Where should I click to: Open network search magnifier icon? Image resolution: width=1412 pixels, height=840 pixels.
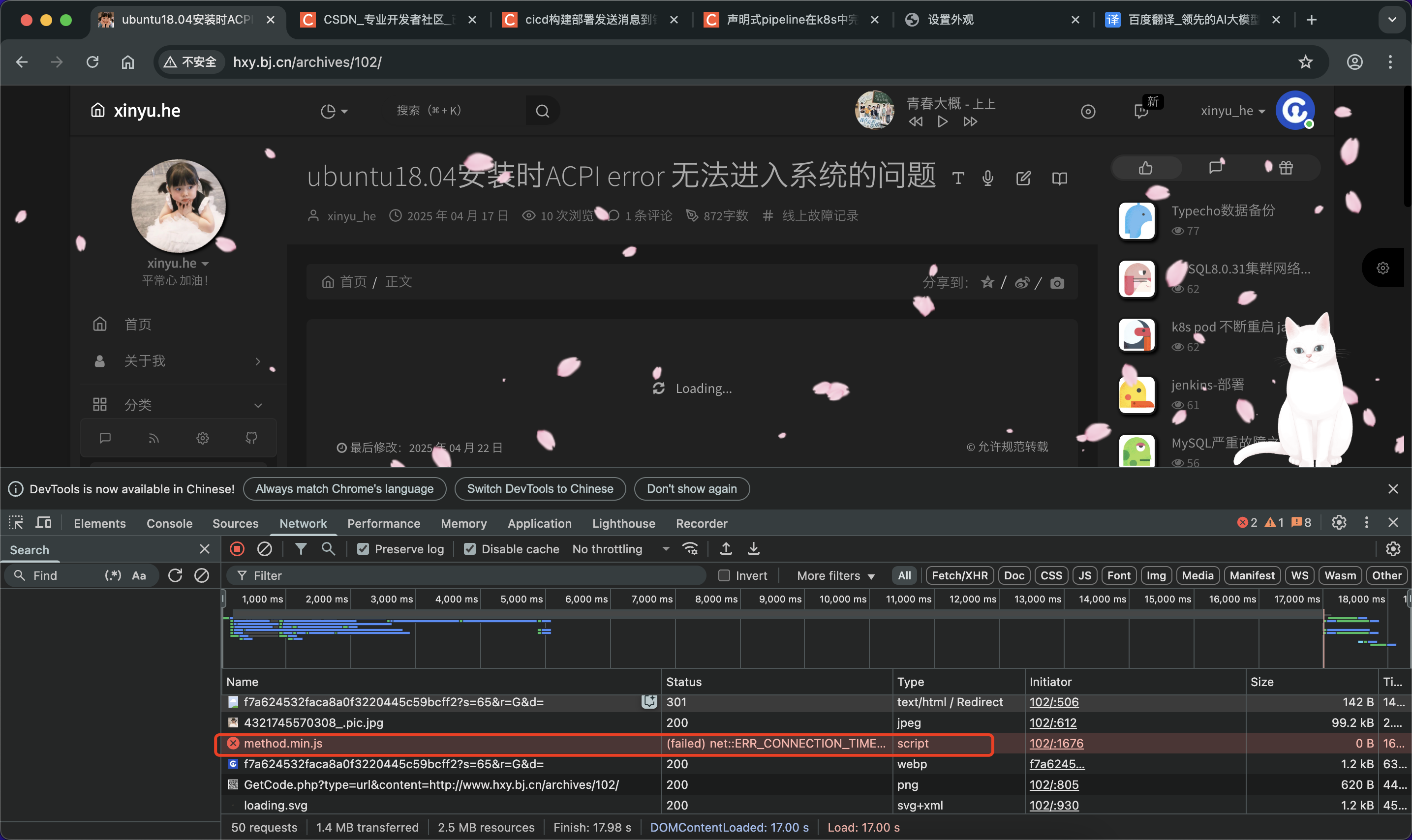pyautogui.click(x=328, y=548)
